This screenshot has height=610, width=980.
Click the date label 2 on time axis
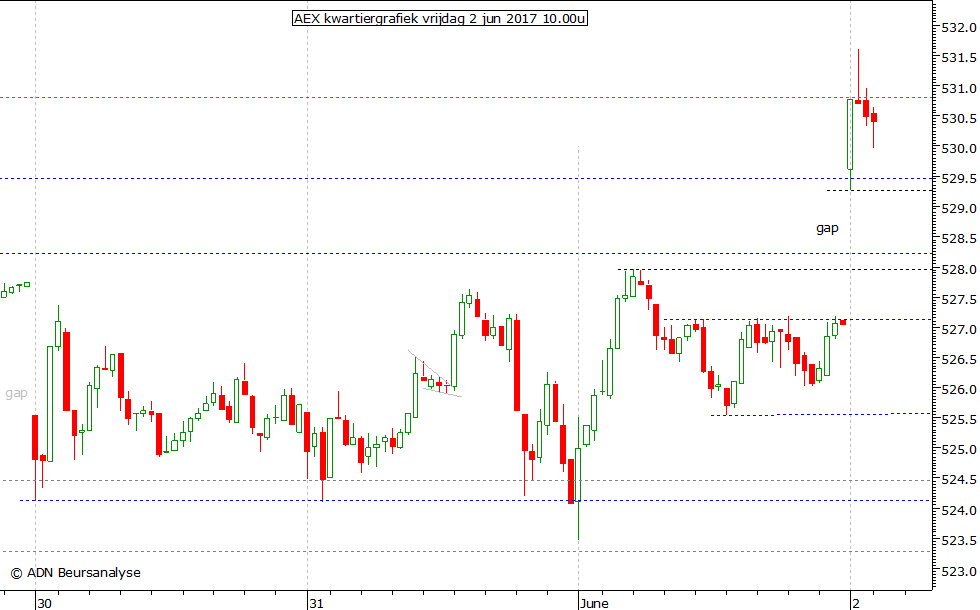pyautogui.click(x=856, y=603)
